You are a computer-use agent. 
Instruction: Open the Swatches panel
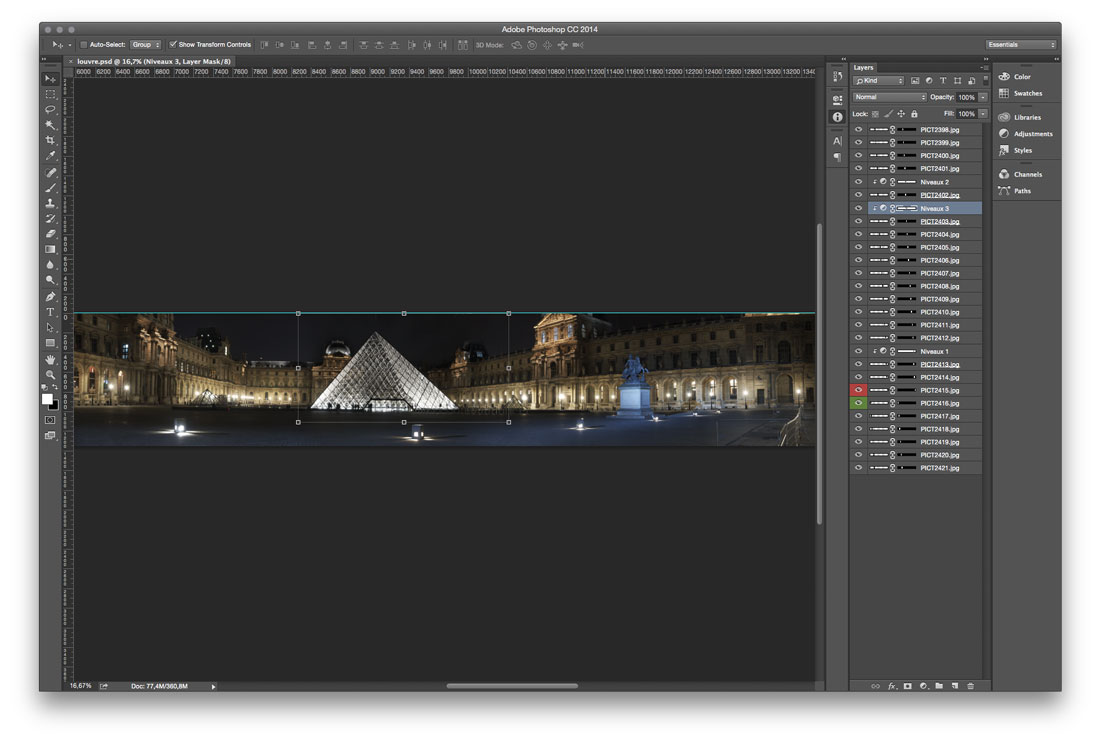tap(1021, 93)
